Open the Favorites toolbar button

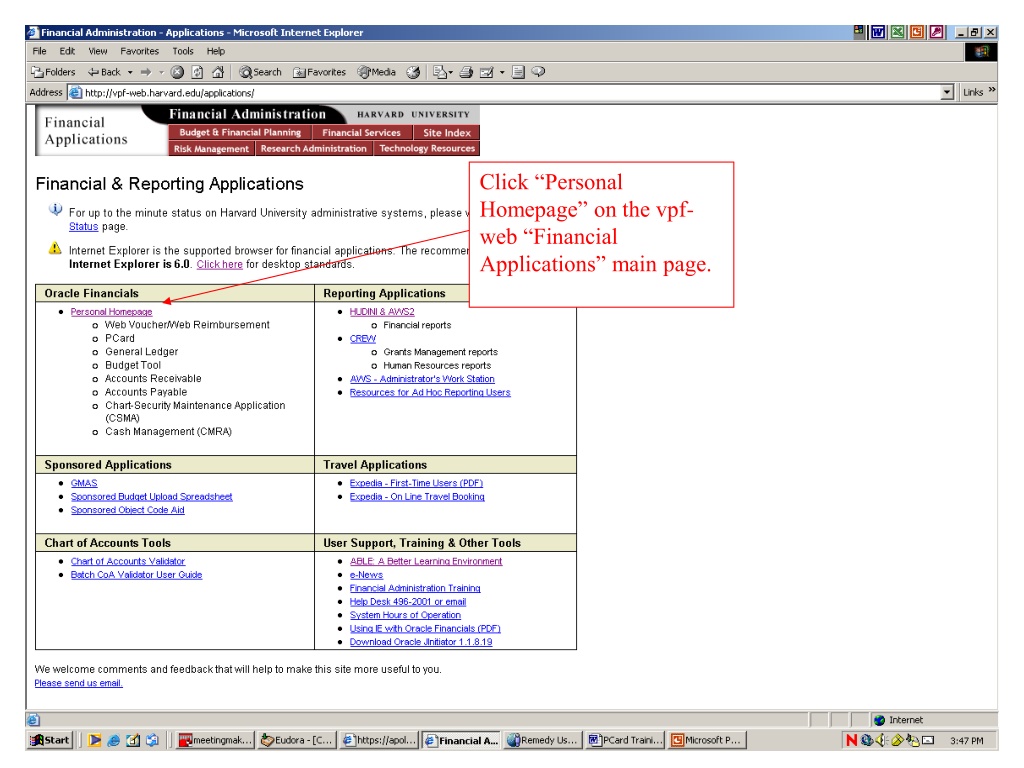coord(319,72)
